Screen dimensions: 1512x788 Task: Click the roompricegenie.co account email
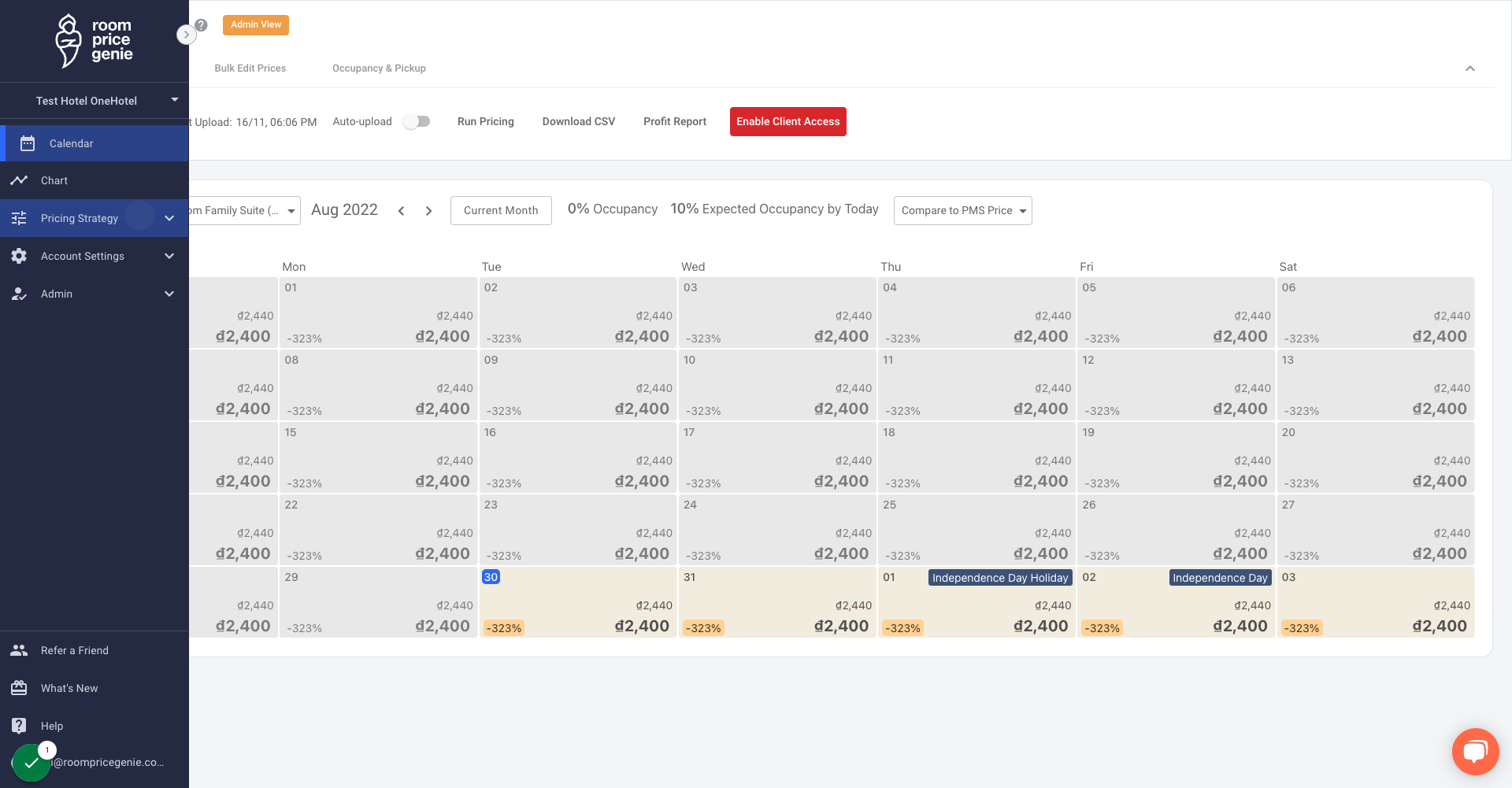tap(108, 762)
